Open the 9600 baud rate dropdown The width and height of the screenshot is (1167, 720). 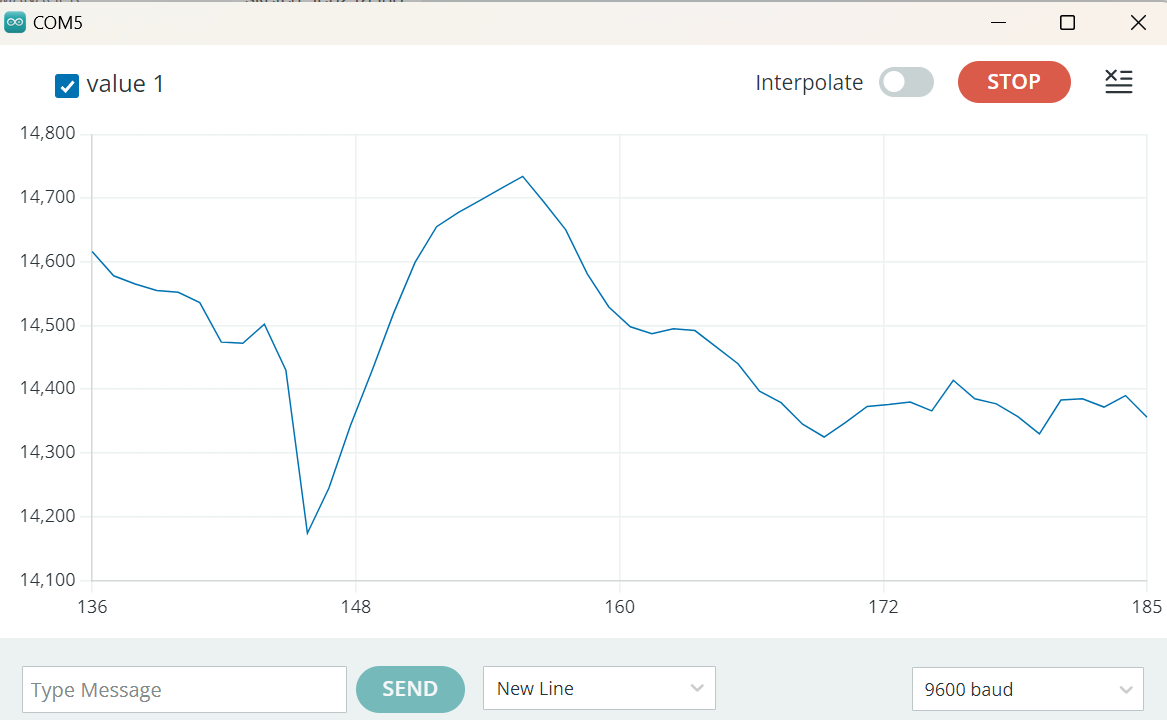1027,689
